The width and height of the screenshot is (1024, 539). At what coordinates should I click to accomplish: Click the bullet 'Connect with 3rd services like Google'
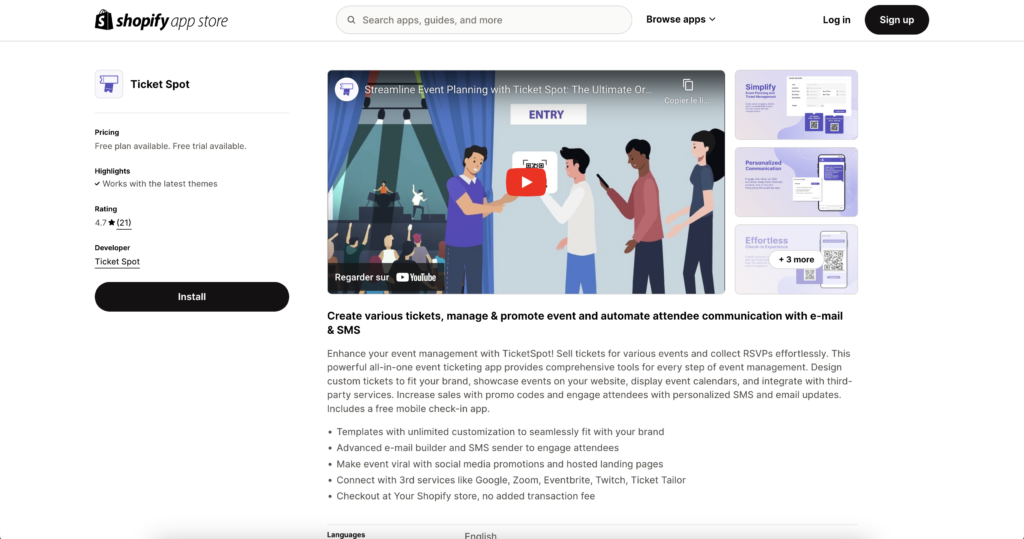coord(511,480)
